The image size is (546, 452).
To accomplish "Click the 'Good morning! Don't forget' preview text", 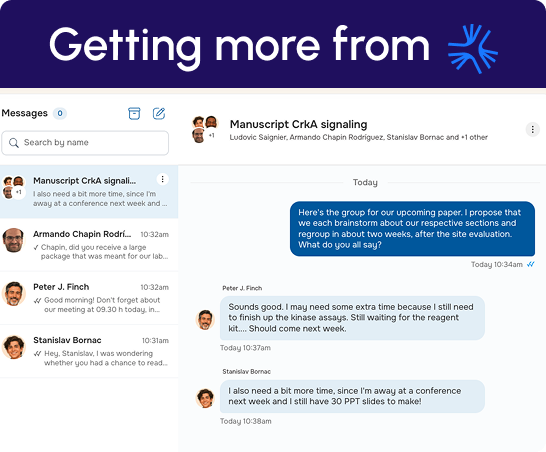I will pos(102,305).
